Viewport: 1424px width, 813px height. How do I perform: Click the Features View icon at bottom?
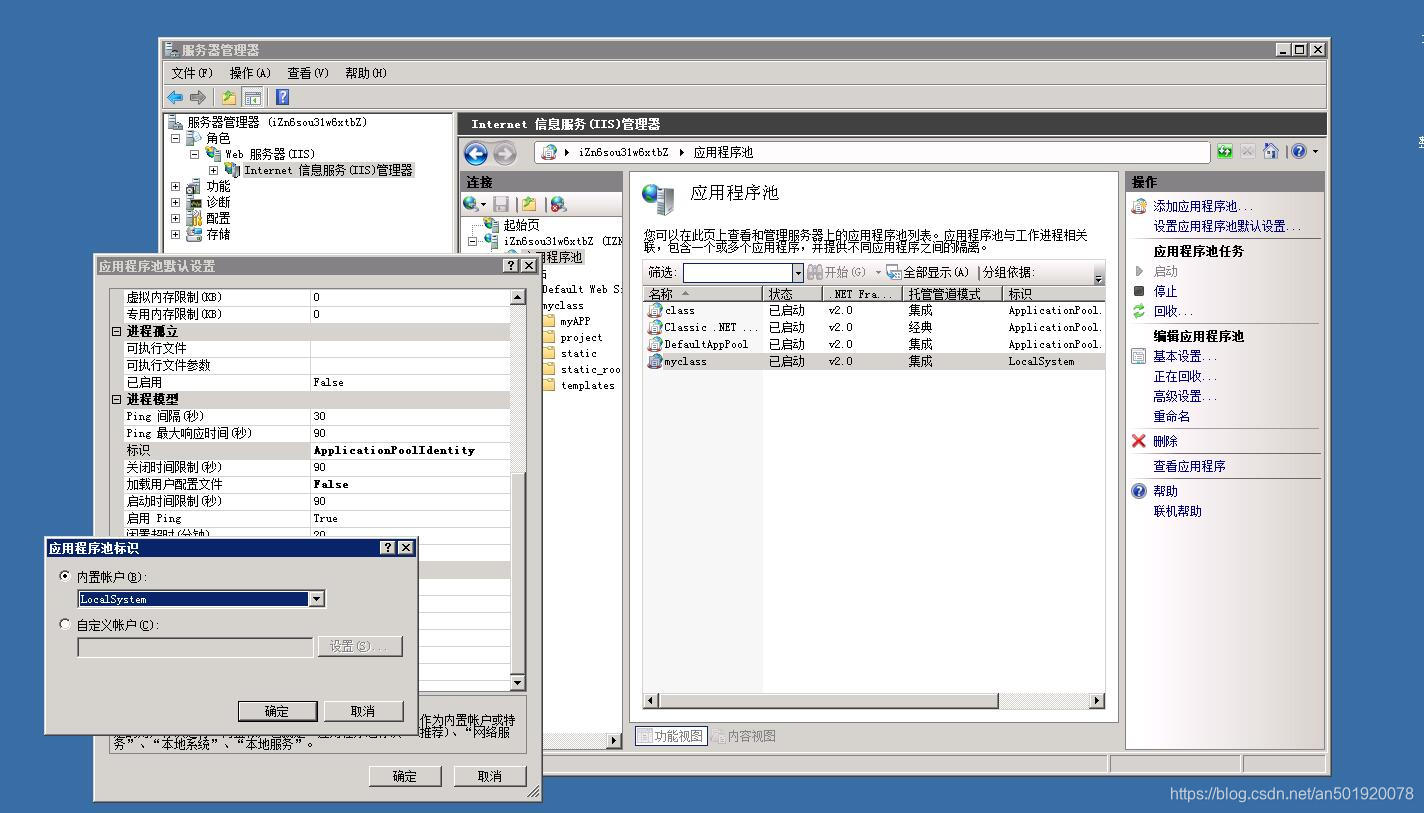645,736
